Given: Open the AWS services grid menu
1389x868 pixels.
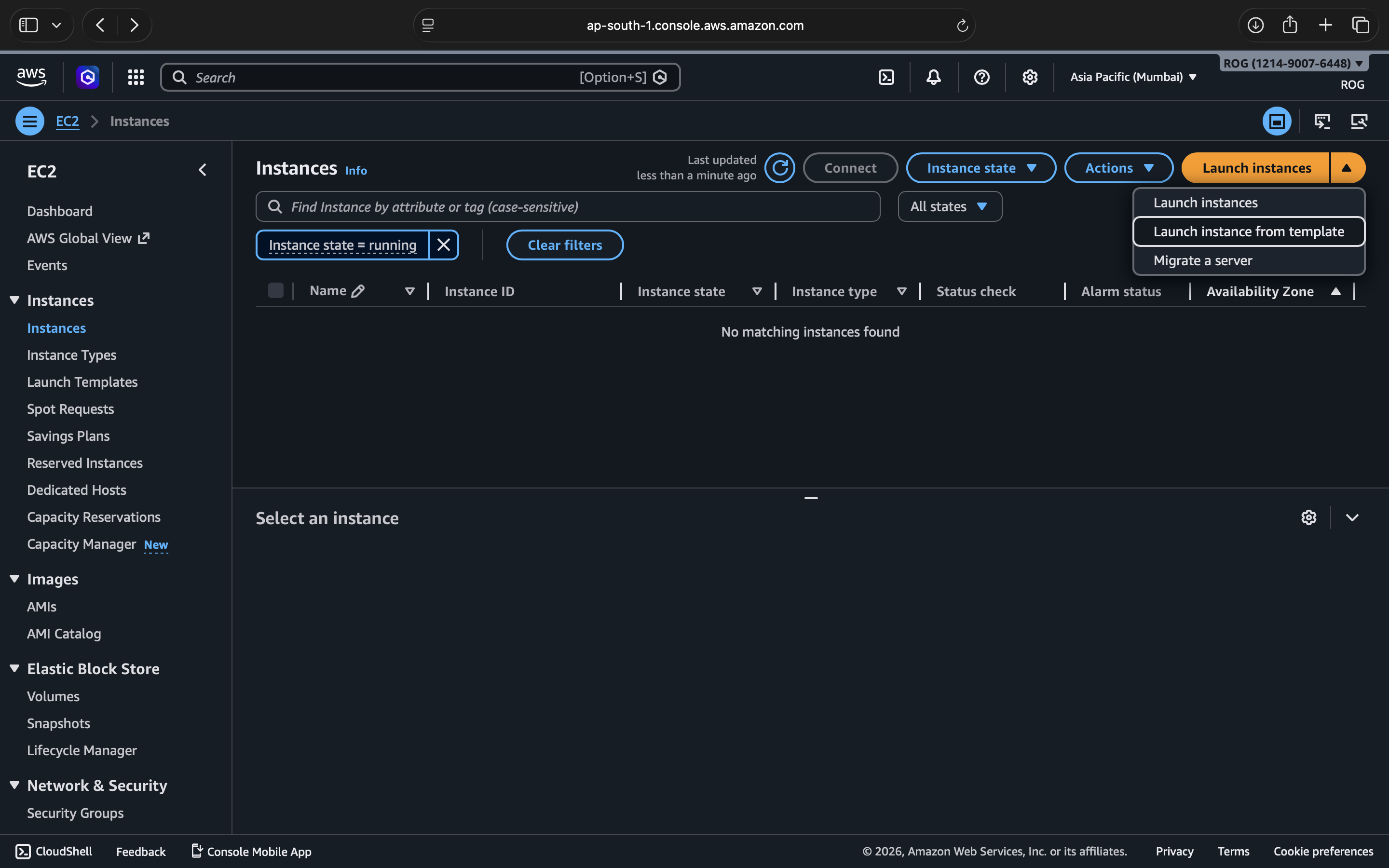Looking at the screenshot, I should pos(136,77).
